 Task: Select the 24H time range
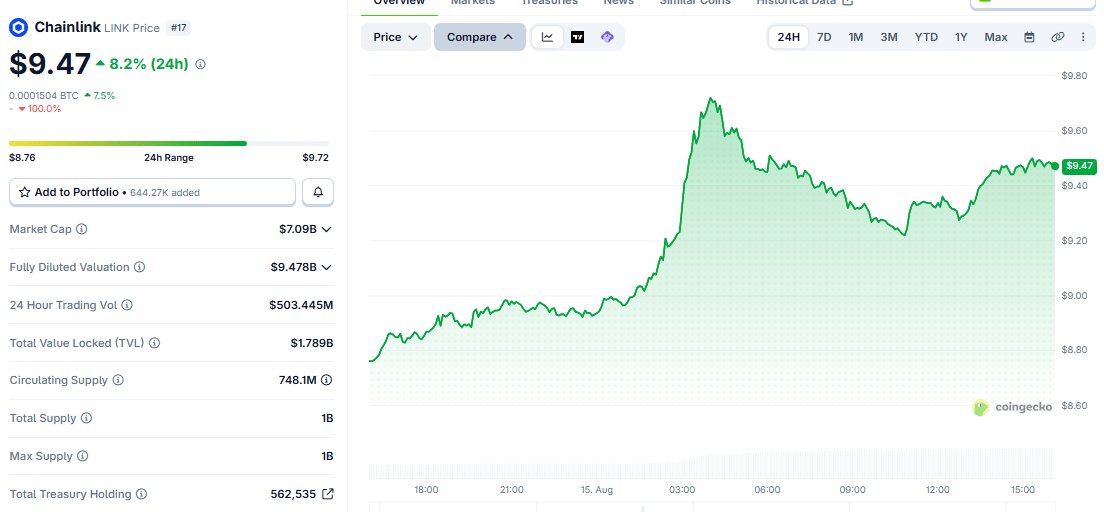point(789,37)
